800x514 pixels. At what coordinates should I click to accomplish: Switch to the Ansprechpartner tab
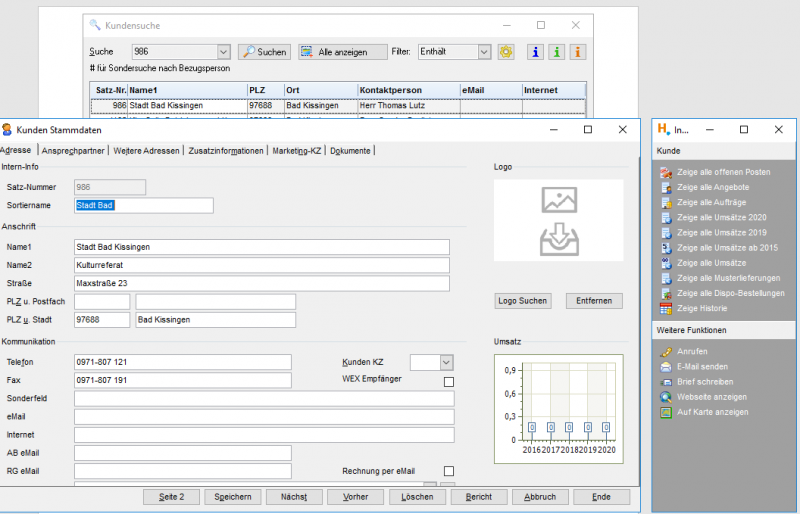pyautogui.click(x=73, y=151)
